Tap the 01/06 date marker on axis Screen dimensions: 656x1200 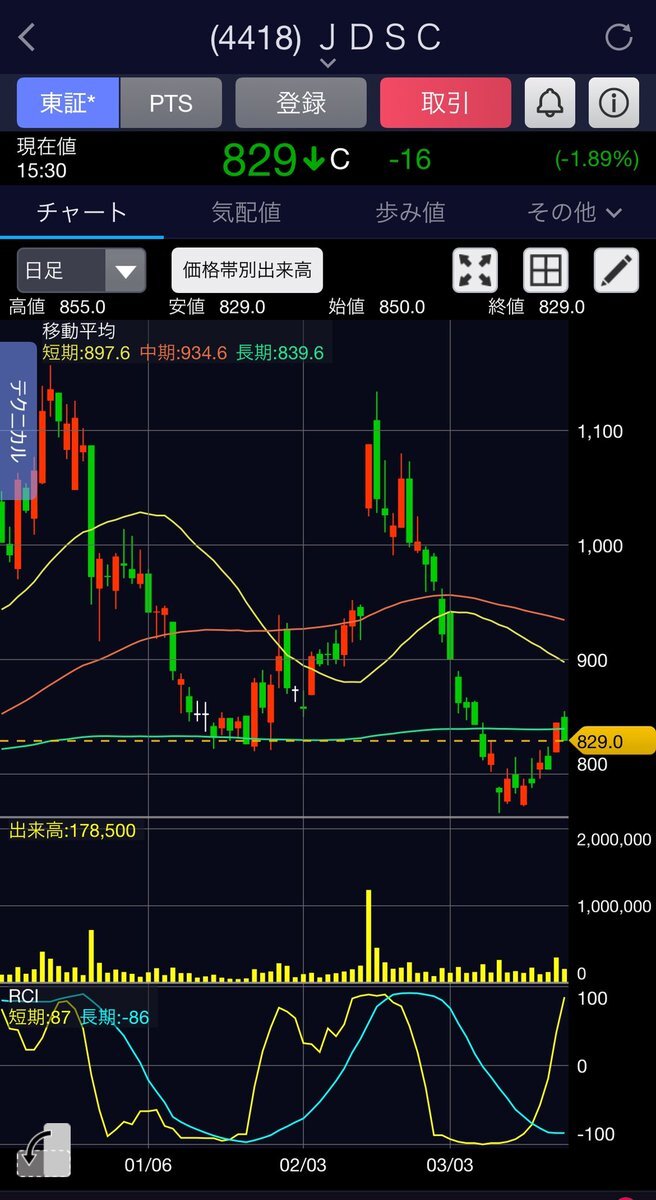point(148,1166)
